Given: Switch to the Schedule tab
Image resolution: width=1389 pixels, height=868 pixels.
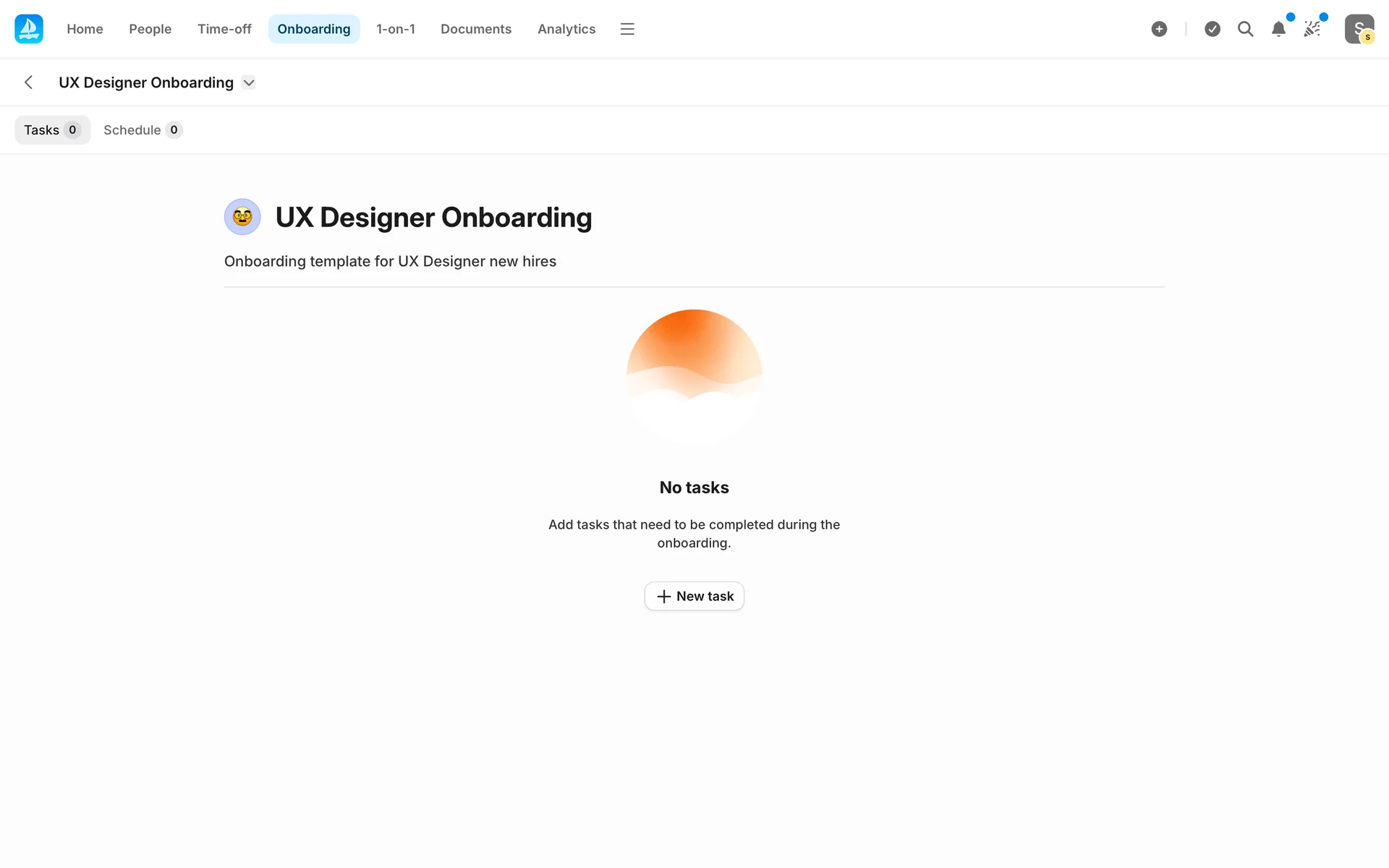Looking at the screenshot, I should tap(143, 130).
